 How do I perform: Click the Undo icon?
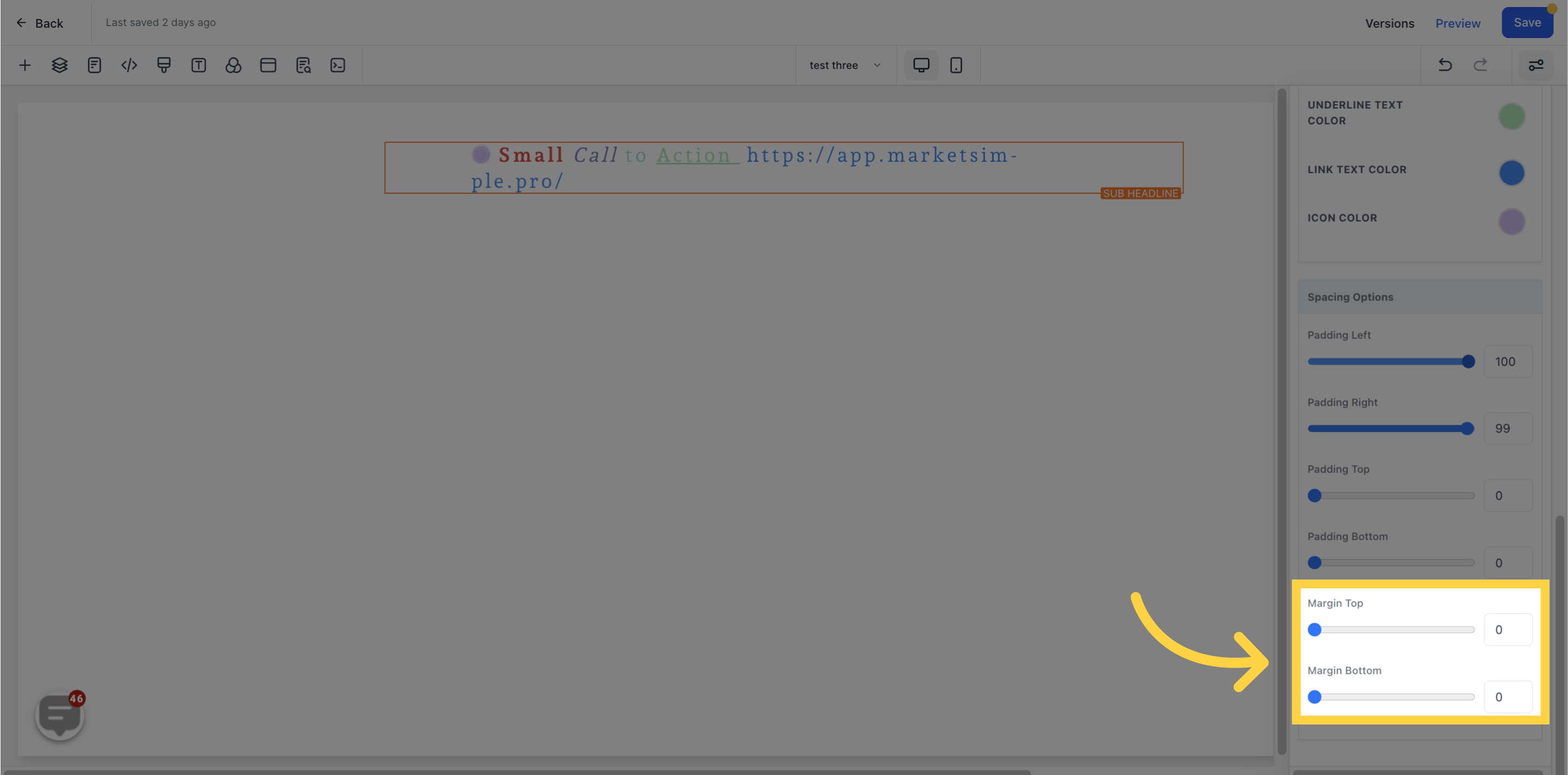1446,65
